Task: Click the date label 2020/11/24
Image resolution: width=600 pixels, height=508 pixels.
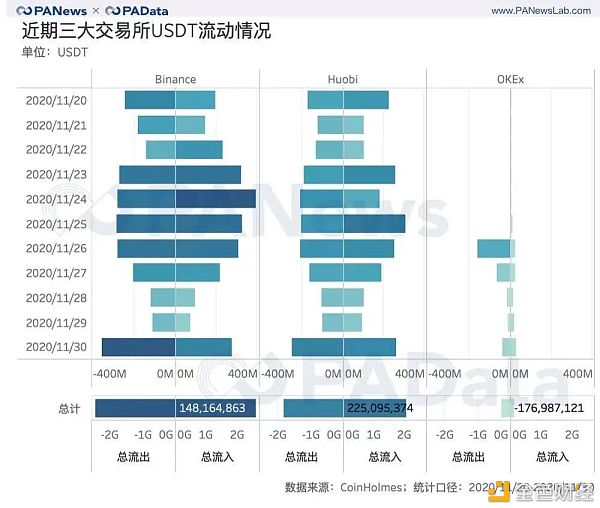Action: click(x=56, y=199)
